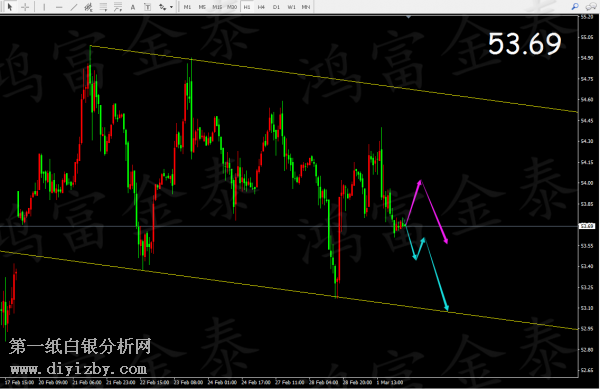
Task: Select the W1 weekly timeframe
Action: pyautogui.click(x=291, y=7)
